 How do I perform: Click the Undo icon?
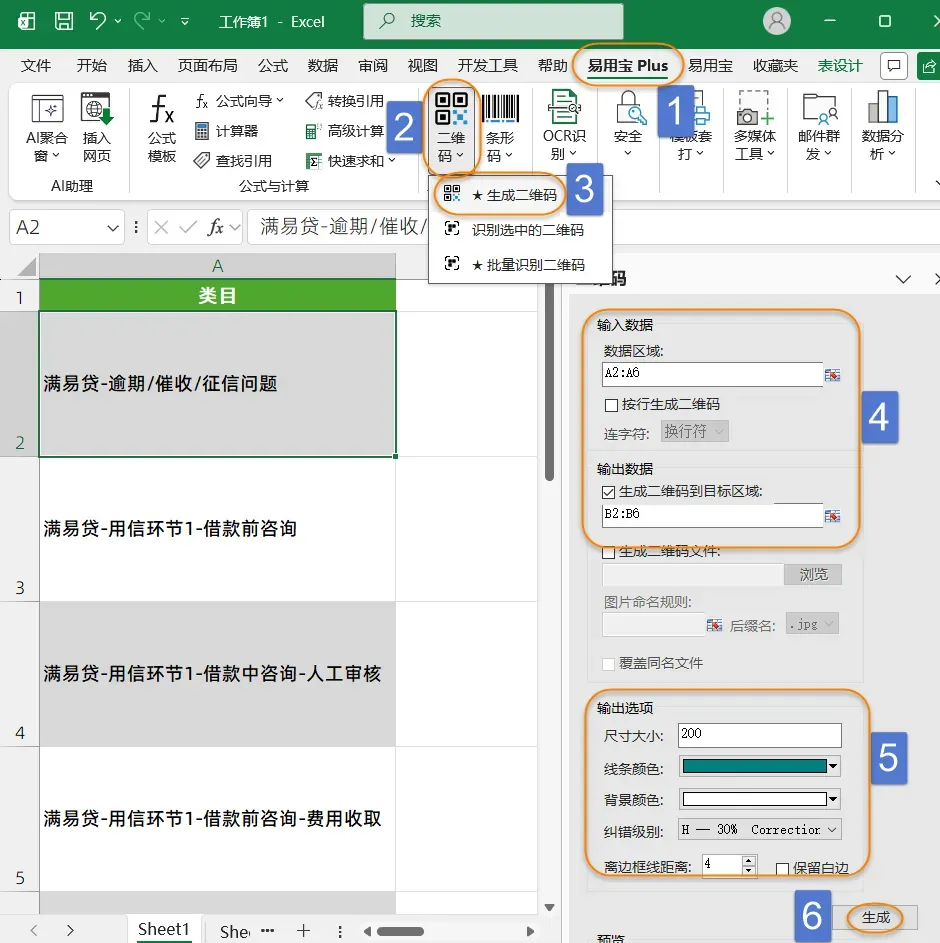pyautogui.click(x=97, y=21)
